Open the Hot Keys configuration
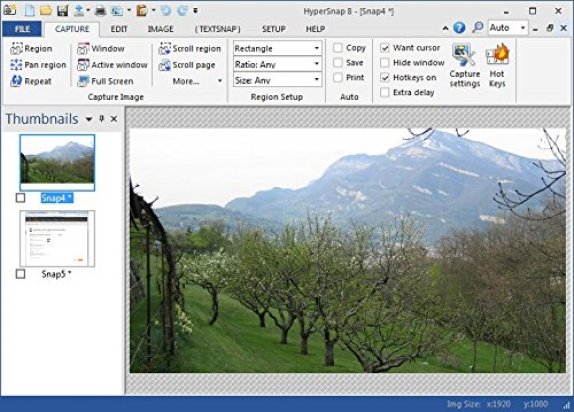 click(497, 65)
